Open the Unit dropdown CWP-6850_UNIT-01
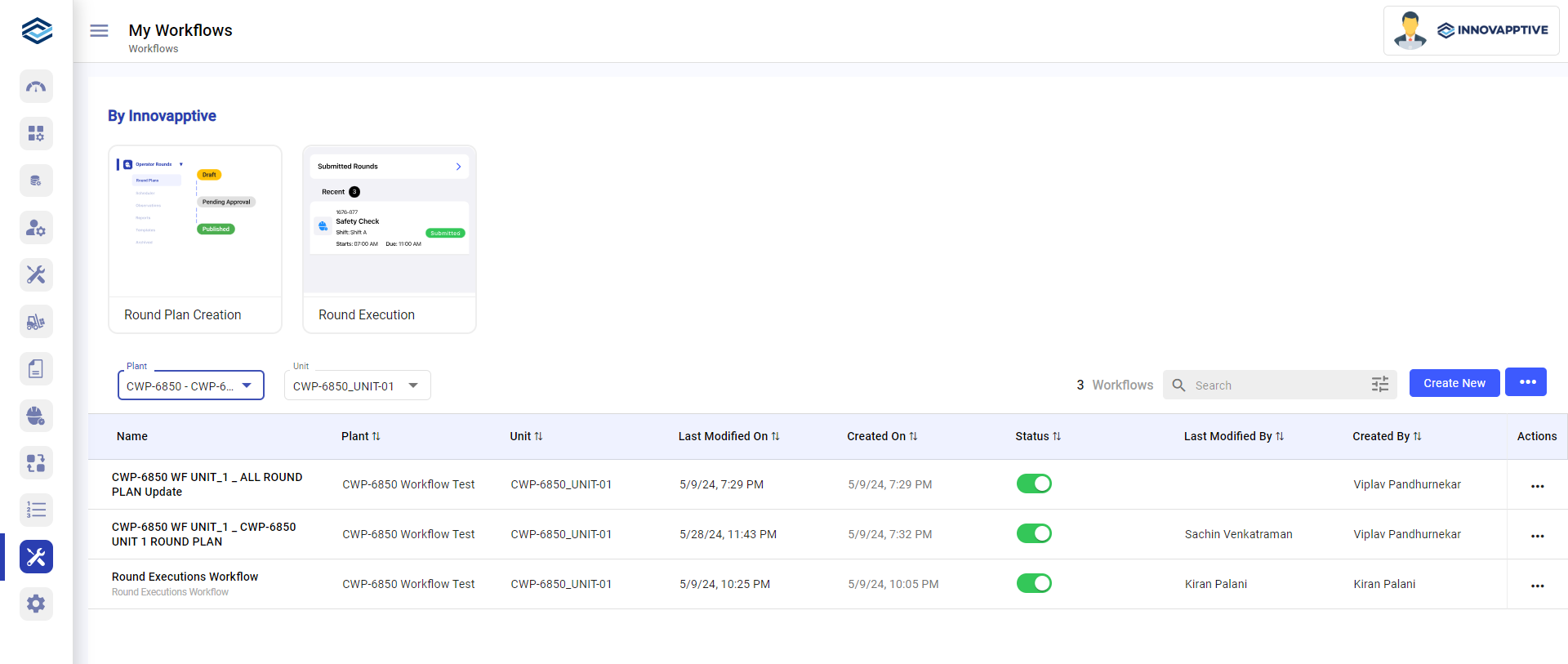 [x=357, y=385]
